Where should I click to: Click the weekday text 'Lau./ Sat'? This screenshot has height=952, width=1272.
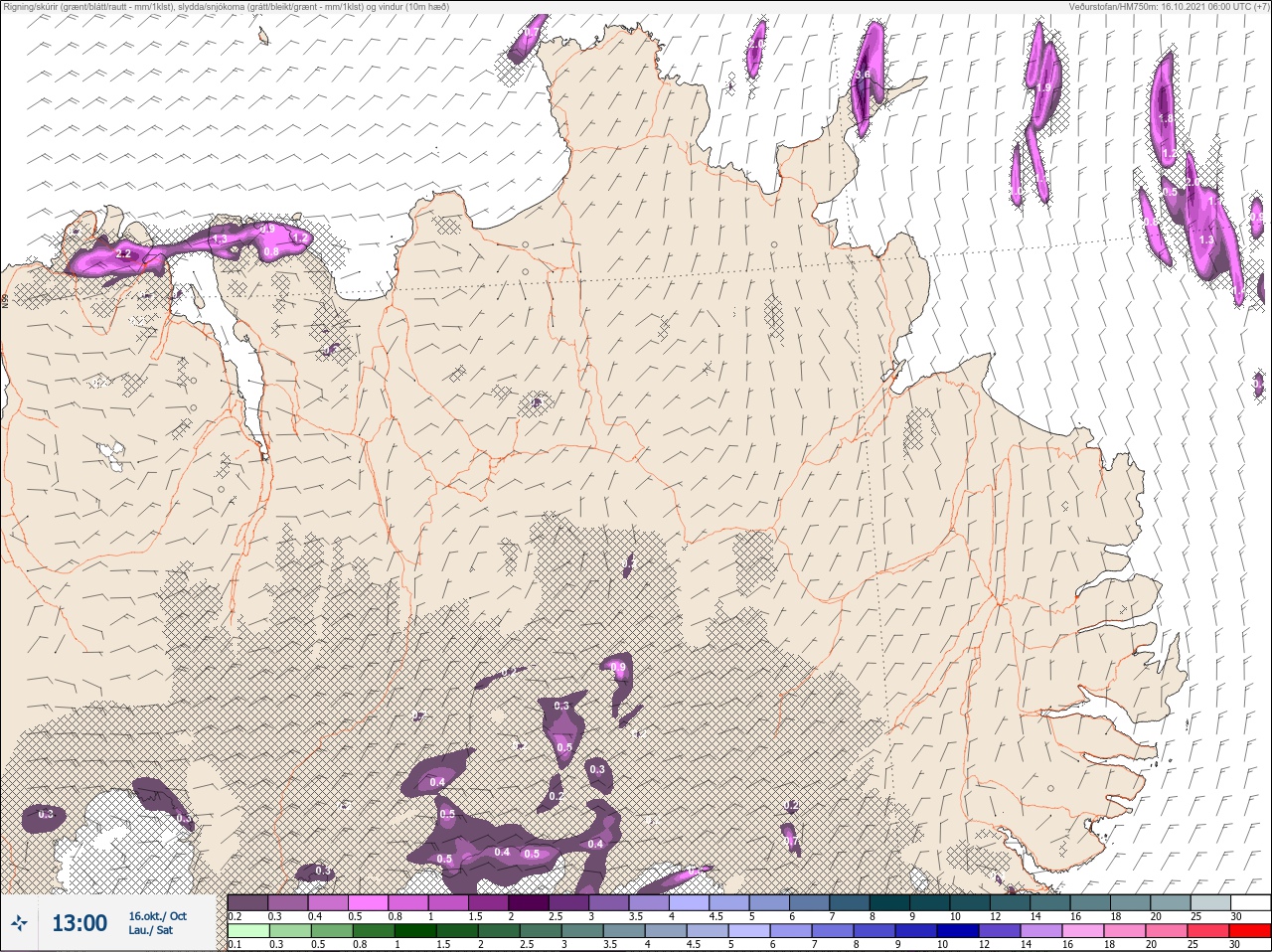tap(151, 930)
